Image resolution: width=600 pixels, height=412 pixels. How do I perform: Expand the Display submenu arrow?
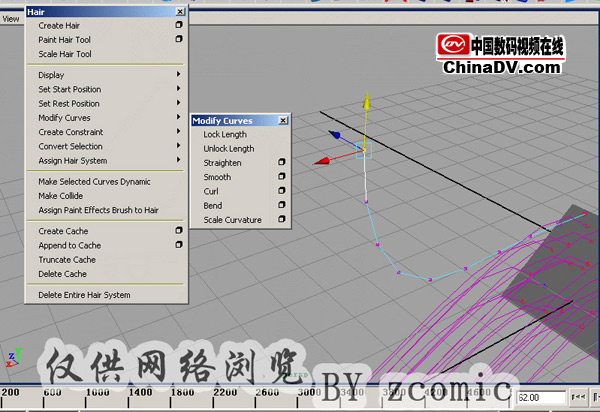[x=178, y=74]
